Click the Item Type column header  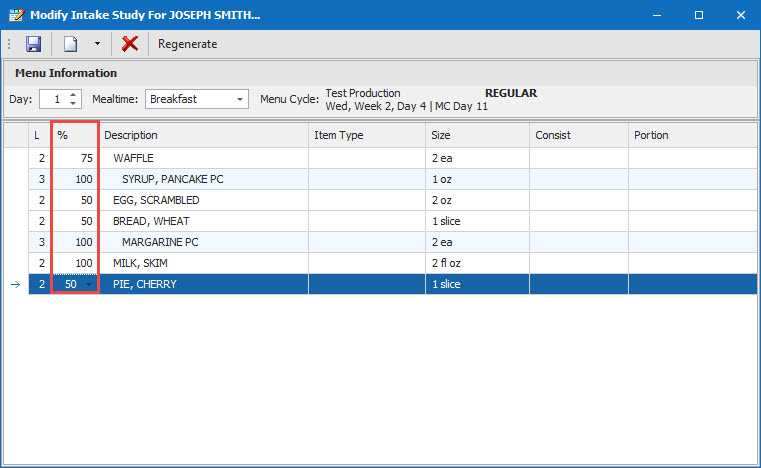click(x=367, y=135)
